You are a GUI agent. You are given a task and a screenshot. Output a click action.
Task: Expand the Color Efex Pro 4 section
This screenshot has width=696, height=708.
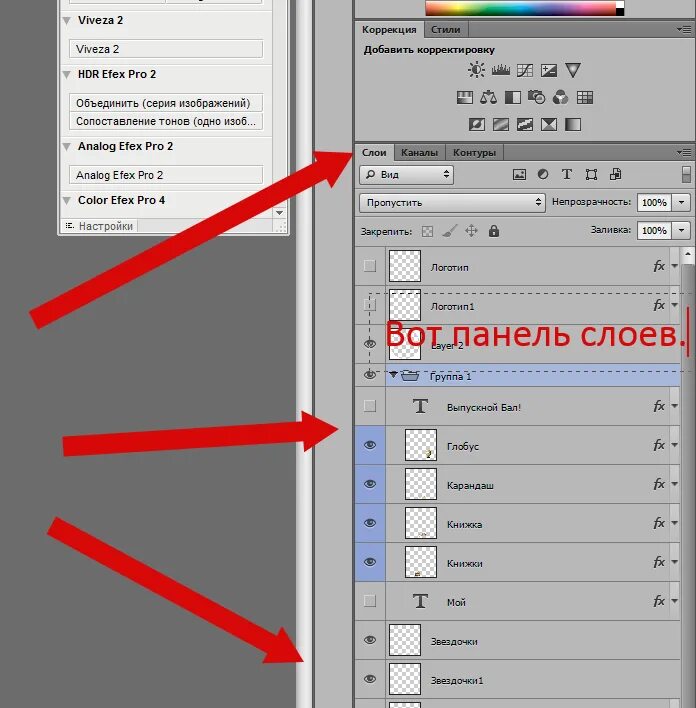(67, 200)
